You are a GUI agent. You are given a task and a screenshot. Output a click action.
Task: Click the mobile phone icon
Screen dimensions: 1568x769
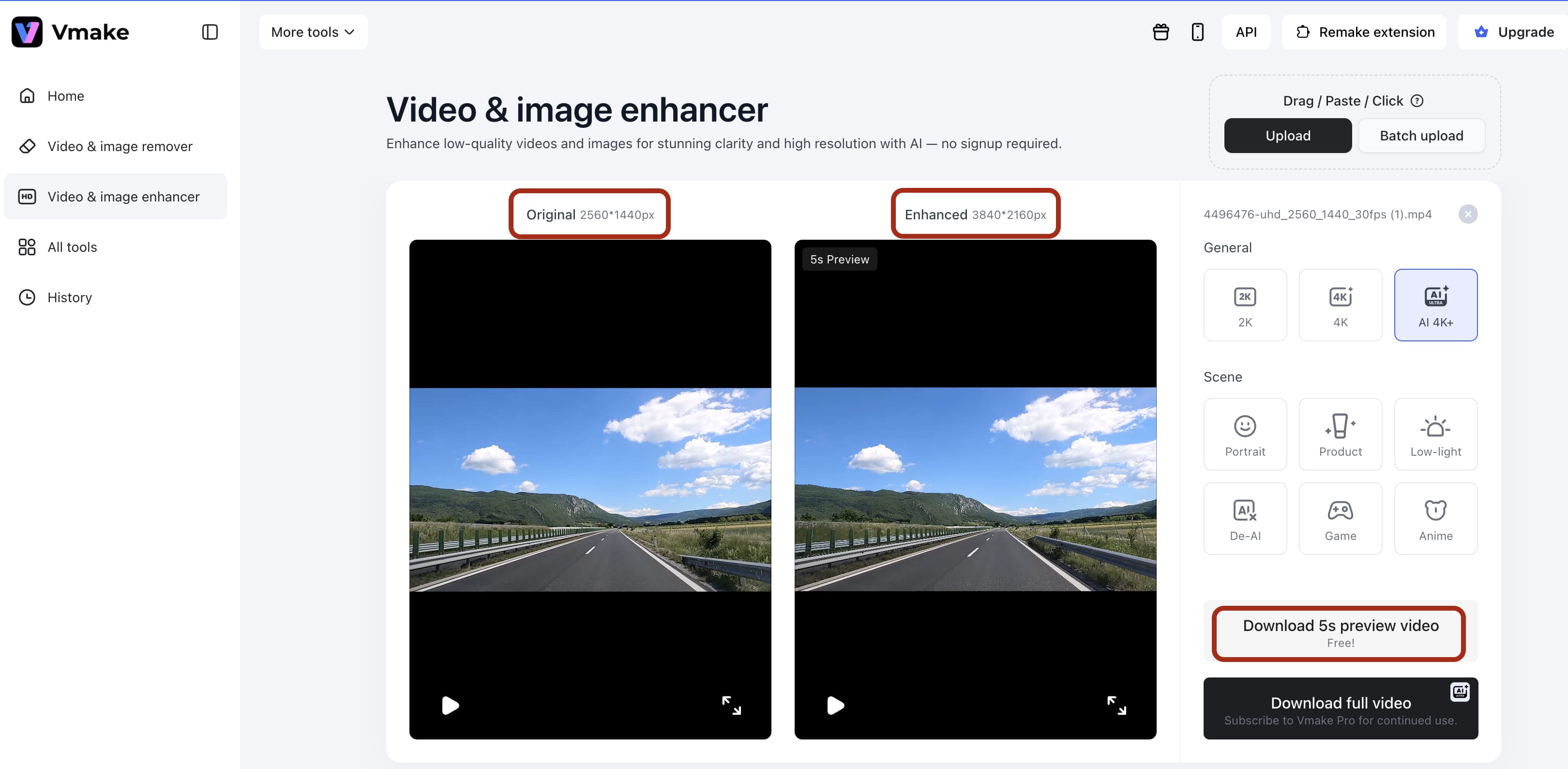click(x=1197, y=31)
